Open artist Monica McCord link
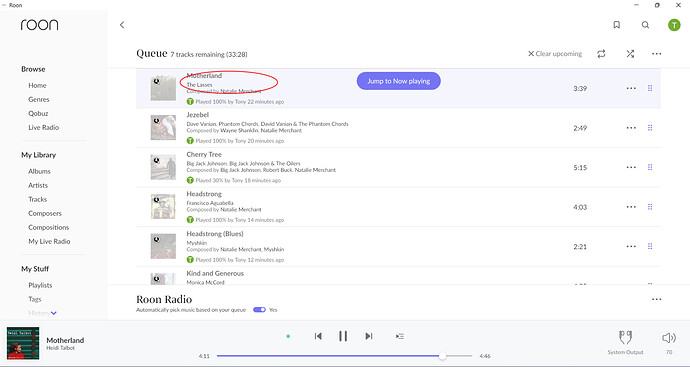This screenshot has height=367, width=690. (x=206, y=283)
